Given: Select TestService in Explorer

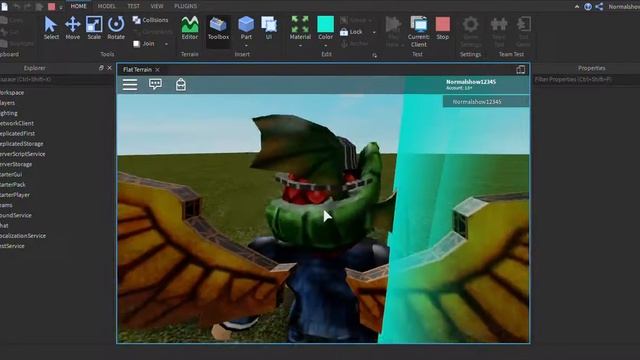Looking at the screenshot, I should (12, 246).
